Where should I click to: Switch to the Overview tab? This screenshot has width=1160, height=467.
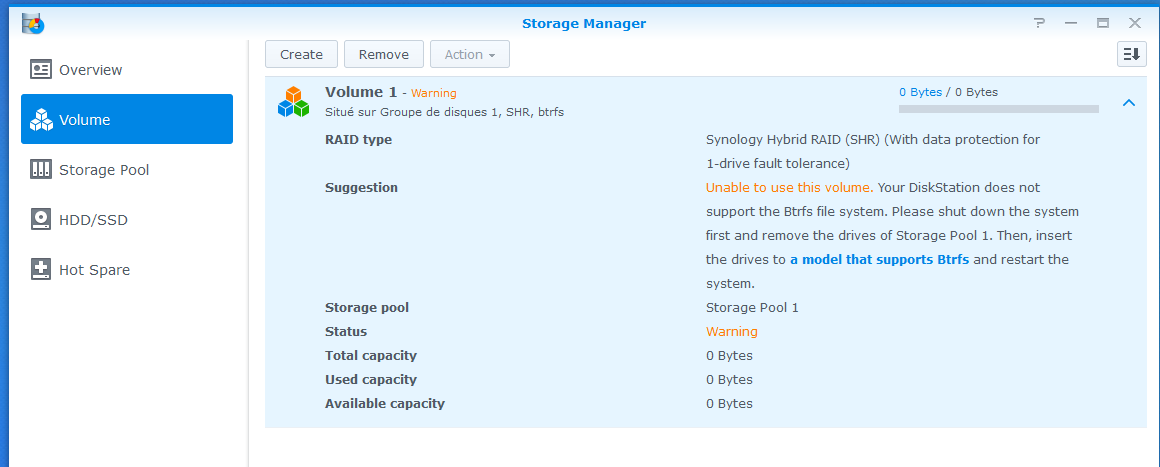pos(90,70)
